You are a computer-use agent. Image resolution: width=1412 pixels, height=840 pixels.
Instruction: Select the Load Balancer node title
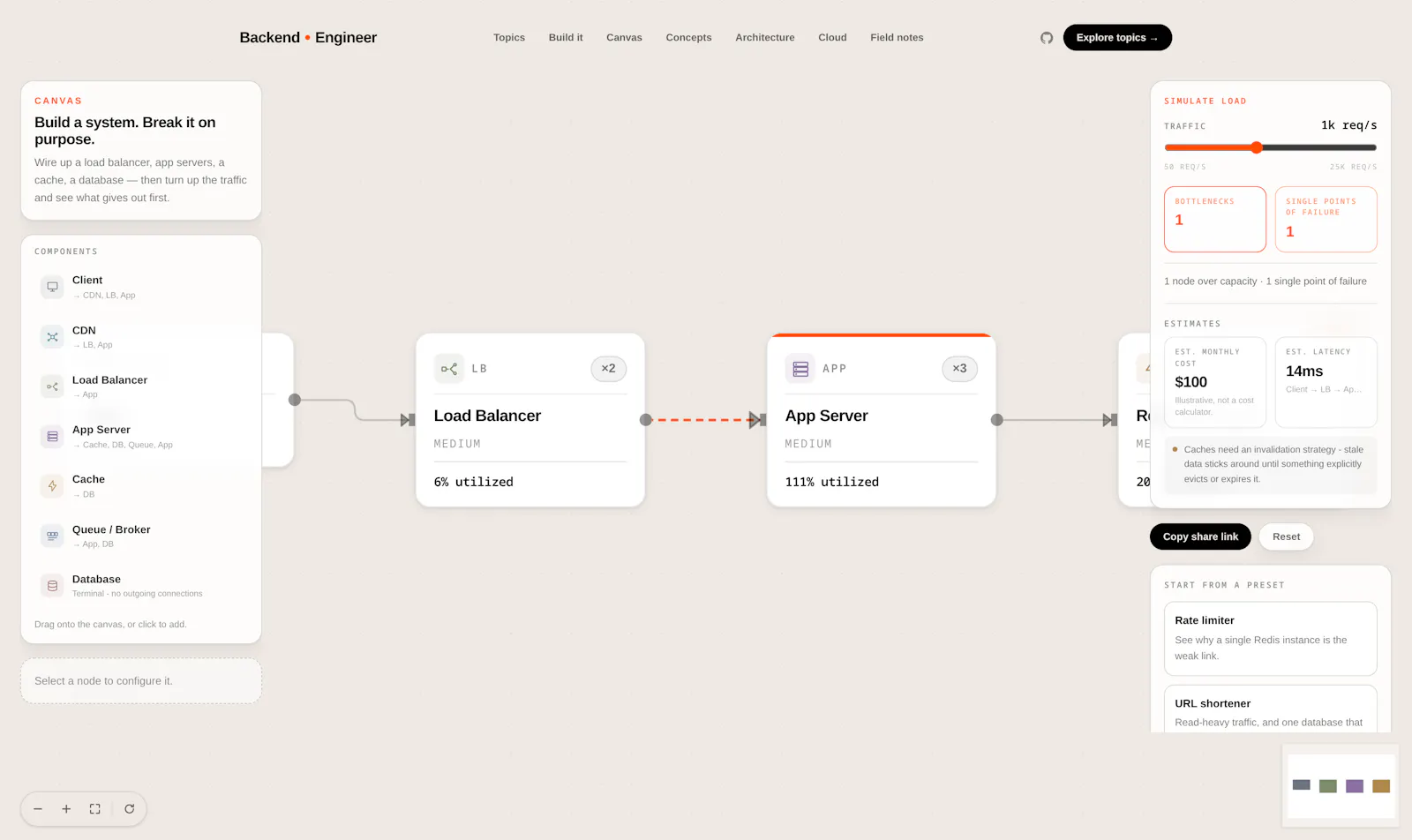[487, 416]
